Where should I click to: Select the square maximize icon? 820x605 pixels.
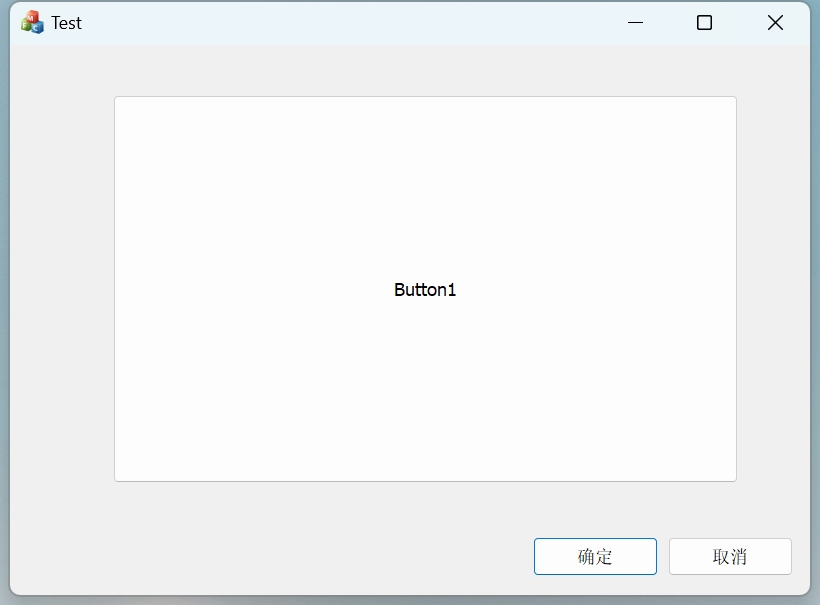[x=704, y=22]
